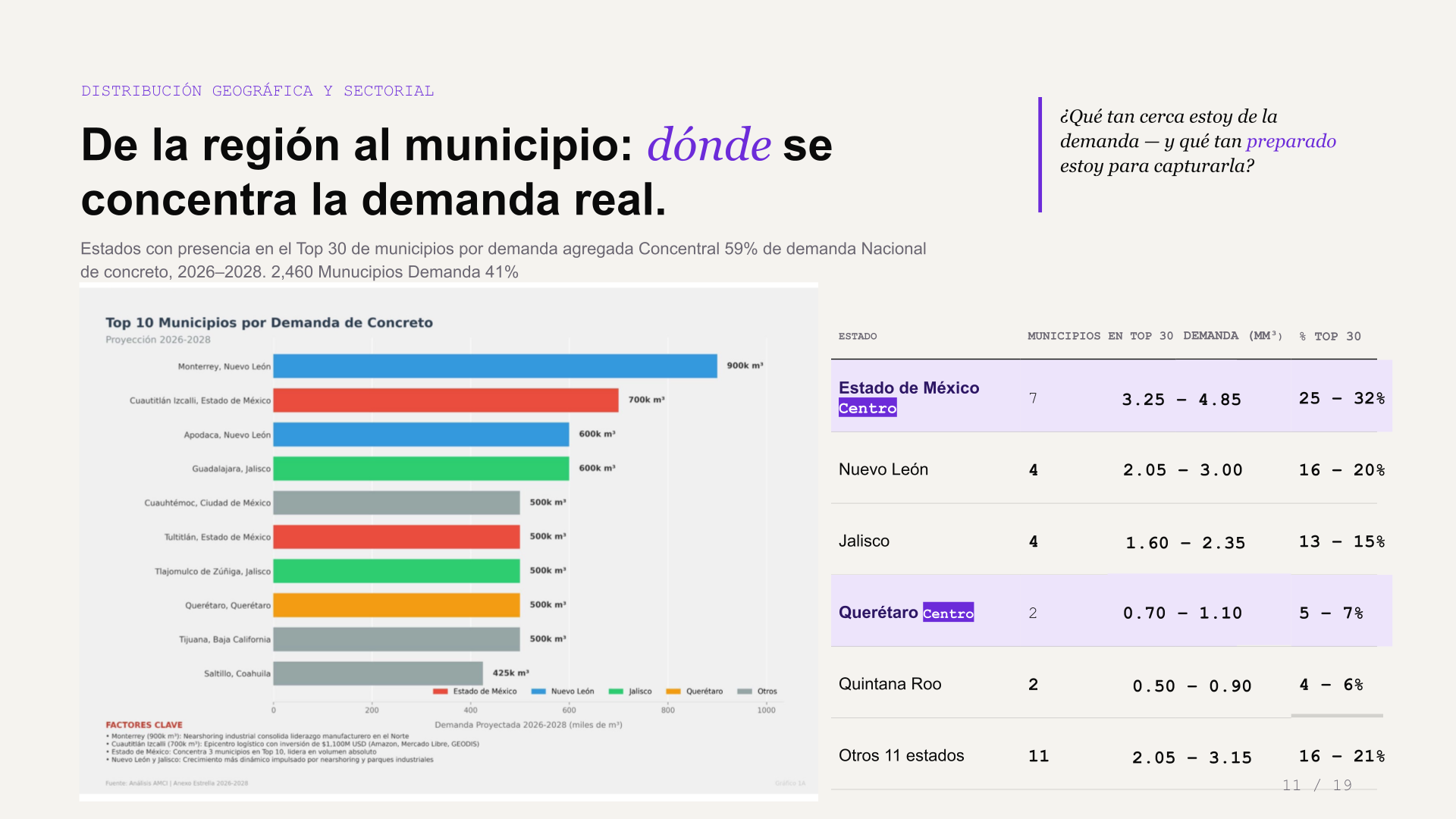This screenshot has width=1456, height=819.
Task: Click the purple word 'preparado' in the quote
Action: 1291,141
